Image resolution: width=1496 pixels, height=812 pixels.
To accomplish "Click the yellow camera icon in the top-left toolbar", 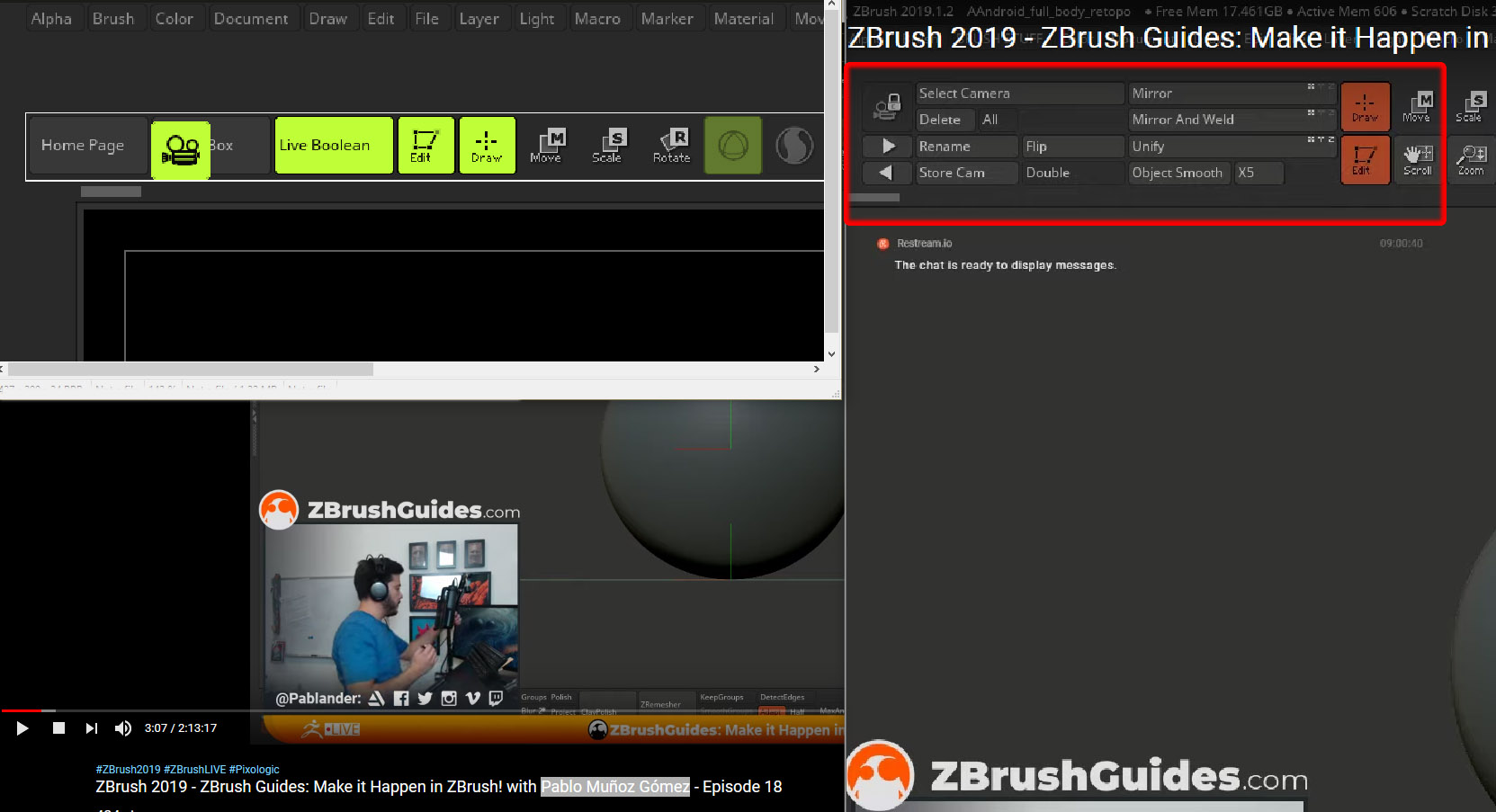I will 181,150.
